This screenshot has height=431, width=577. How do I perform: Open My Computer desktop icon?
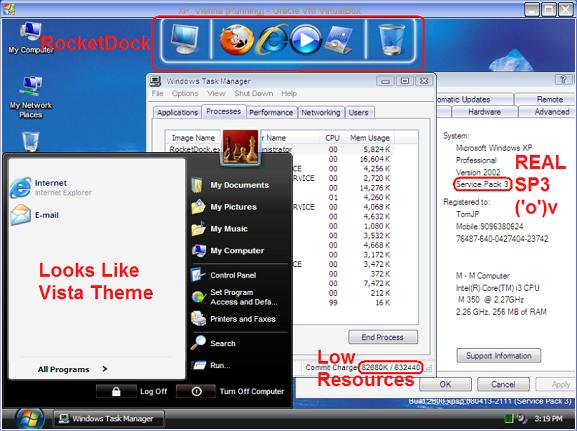(x=31, y=38)
